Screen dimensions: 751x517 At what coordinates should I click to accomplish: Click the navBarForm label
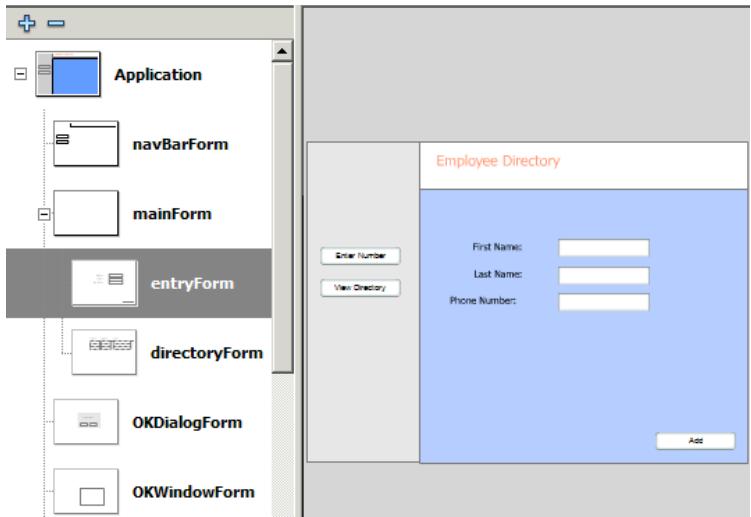pos(180,144)
